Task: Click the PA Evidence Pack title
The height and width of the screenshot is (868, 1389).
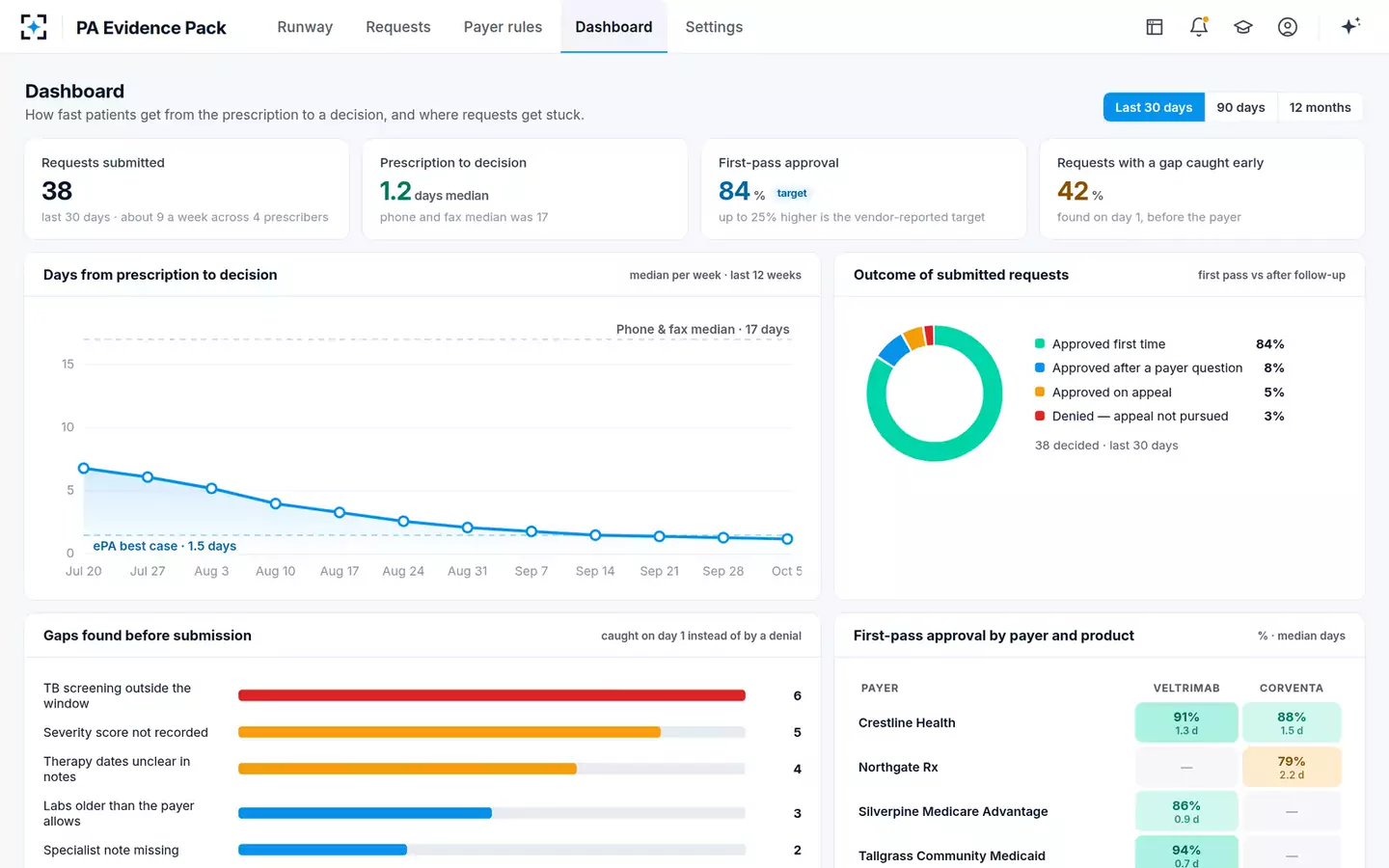Action: (x=151, y=28)
